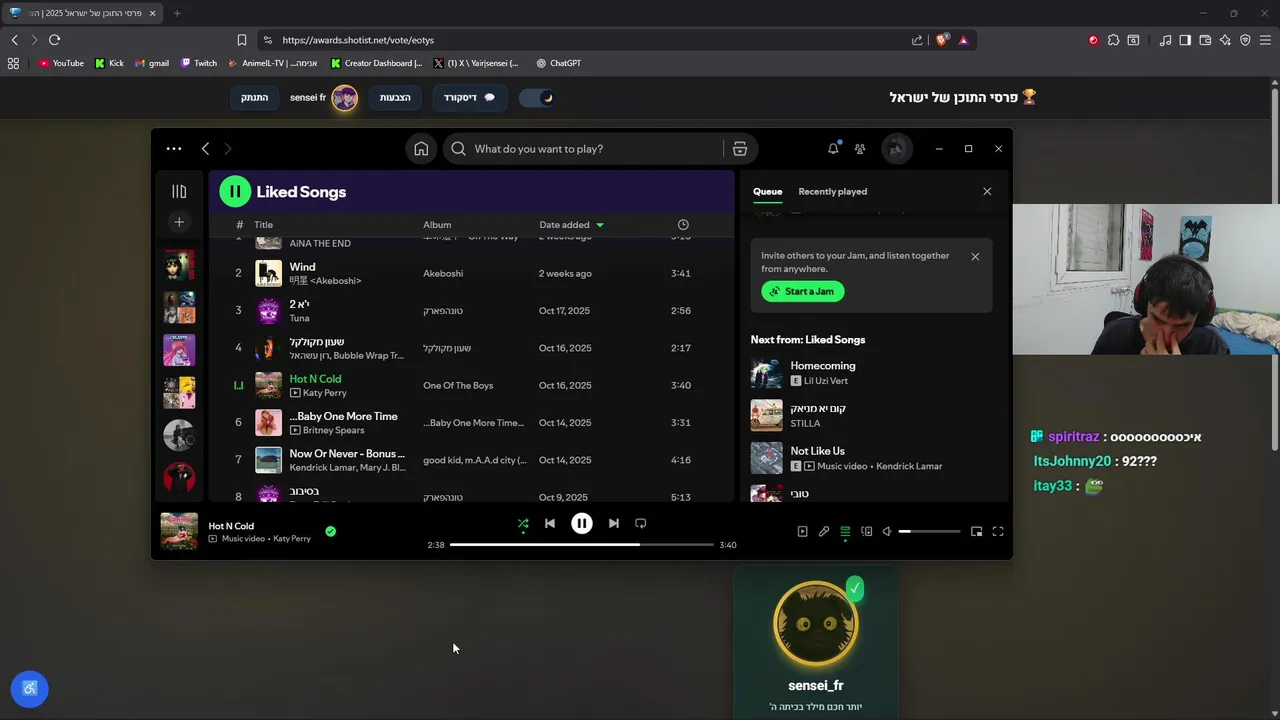Enter full screen player
Viewport: 1280px width, 720px height.
coord(997,532)
